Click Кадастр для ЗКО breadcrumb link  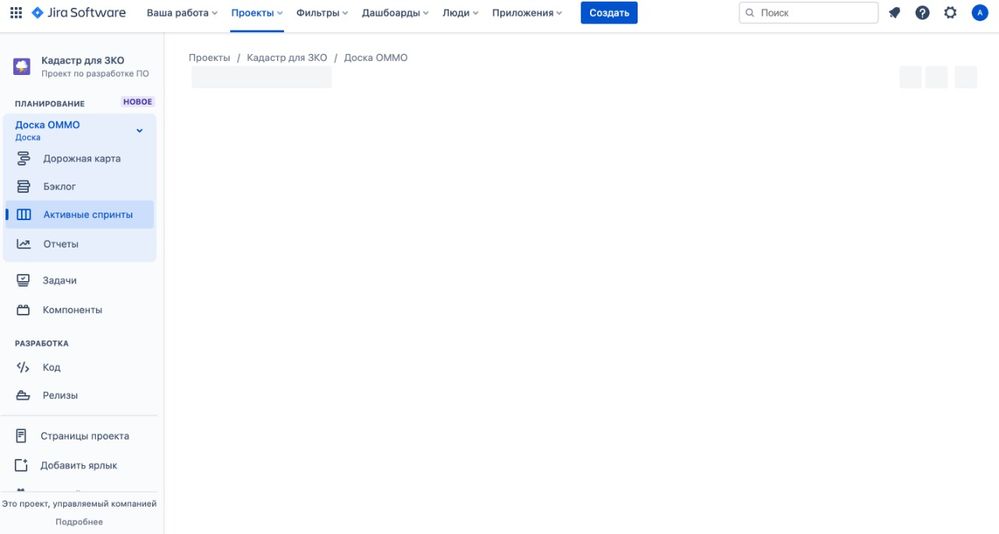(287, 57)
